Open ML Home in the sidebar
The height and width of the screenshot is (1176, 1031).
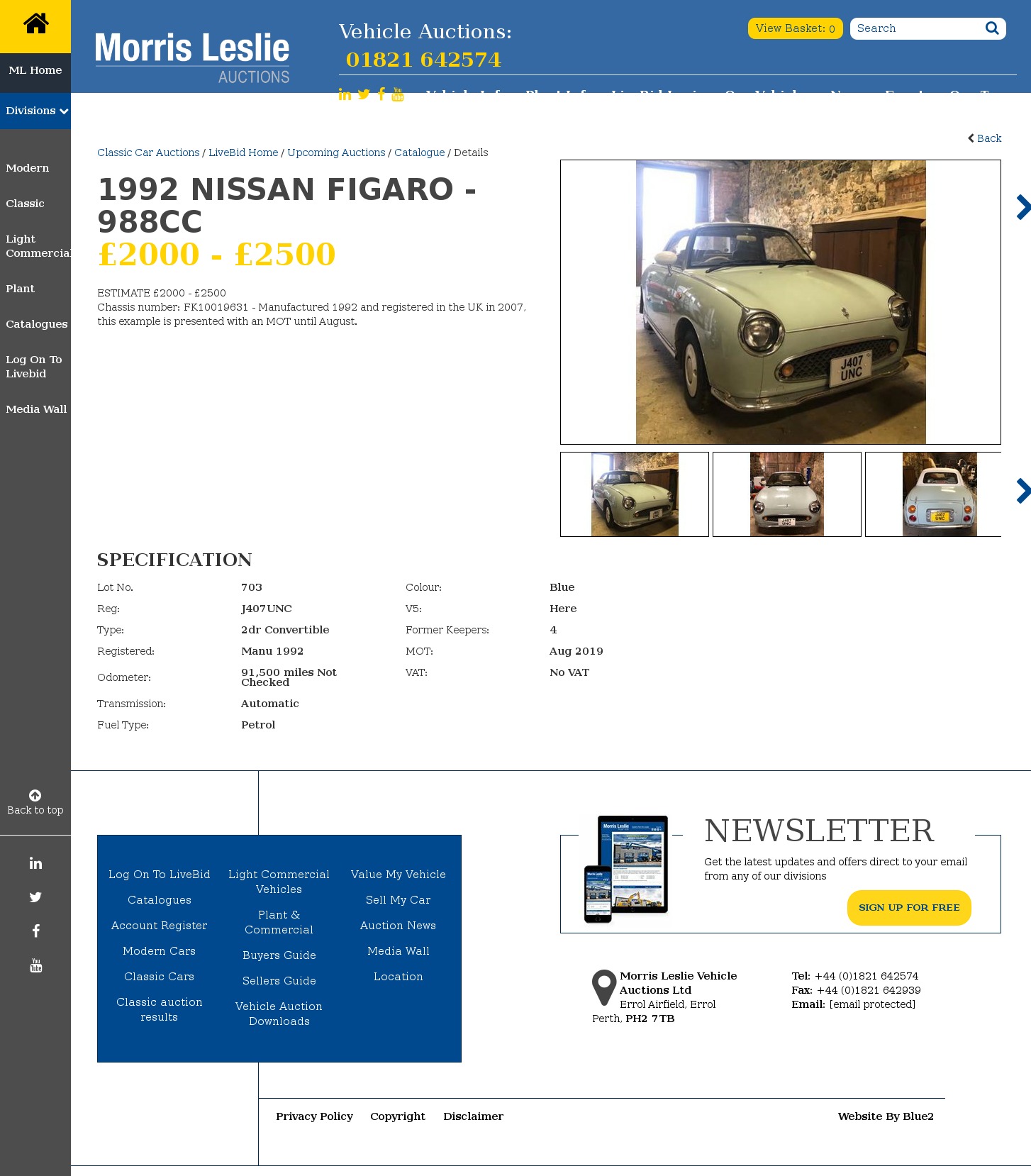[35, 70]
